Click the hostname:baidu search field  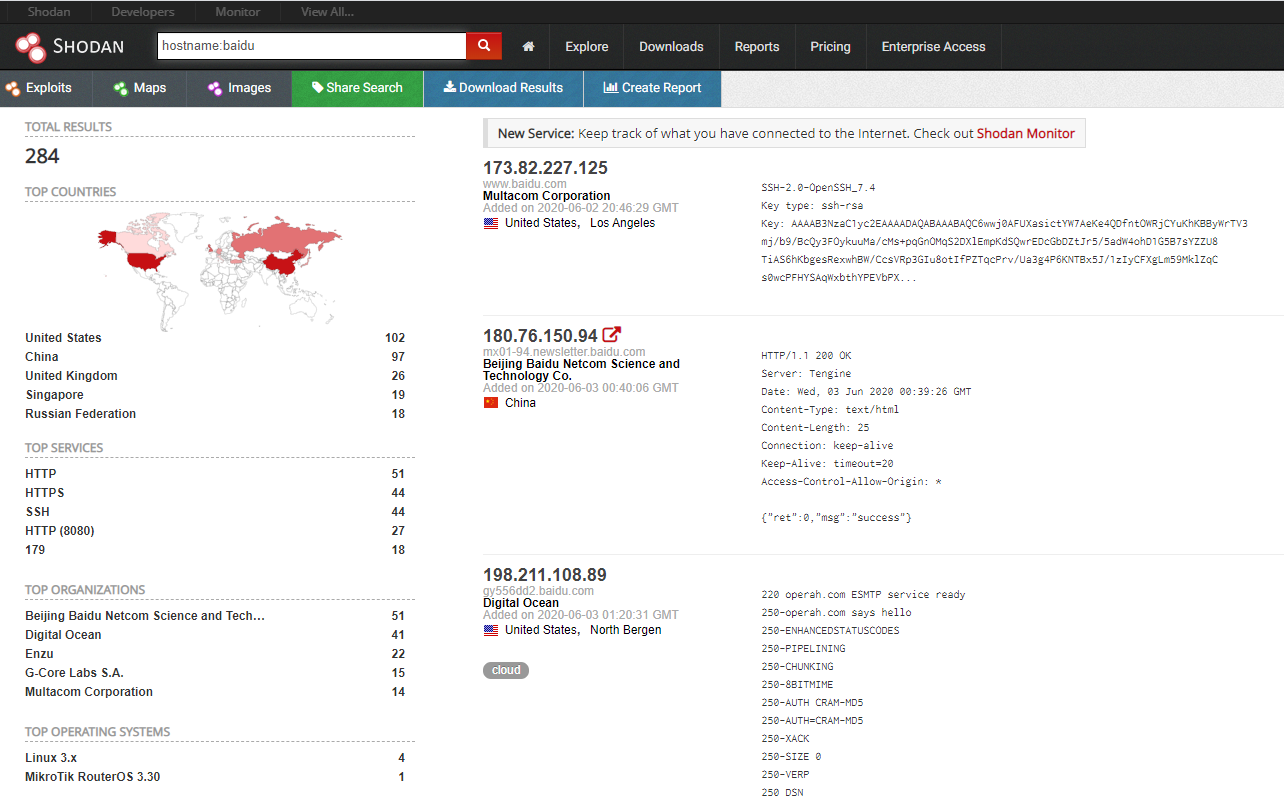point(312,46)
